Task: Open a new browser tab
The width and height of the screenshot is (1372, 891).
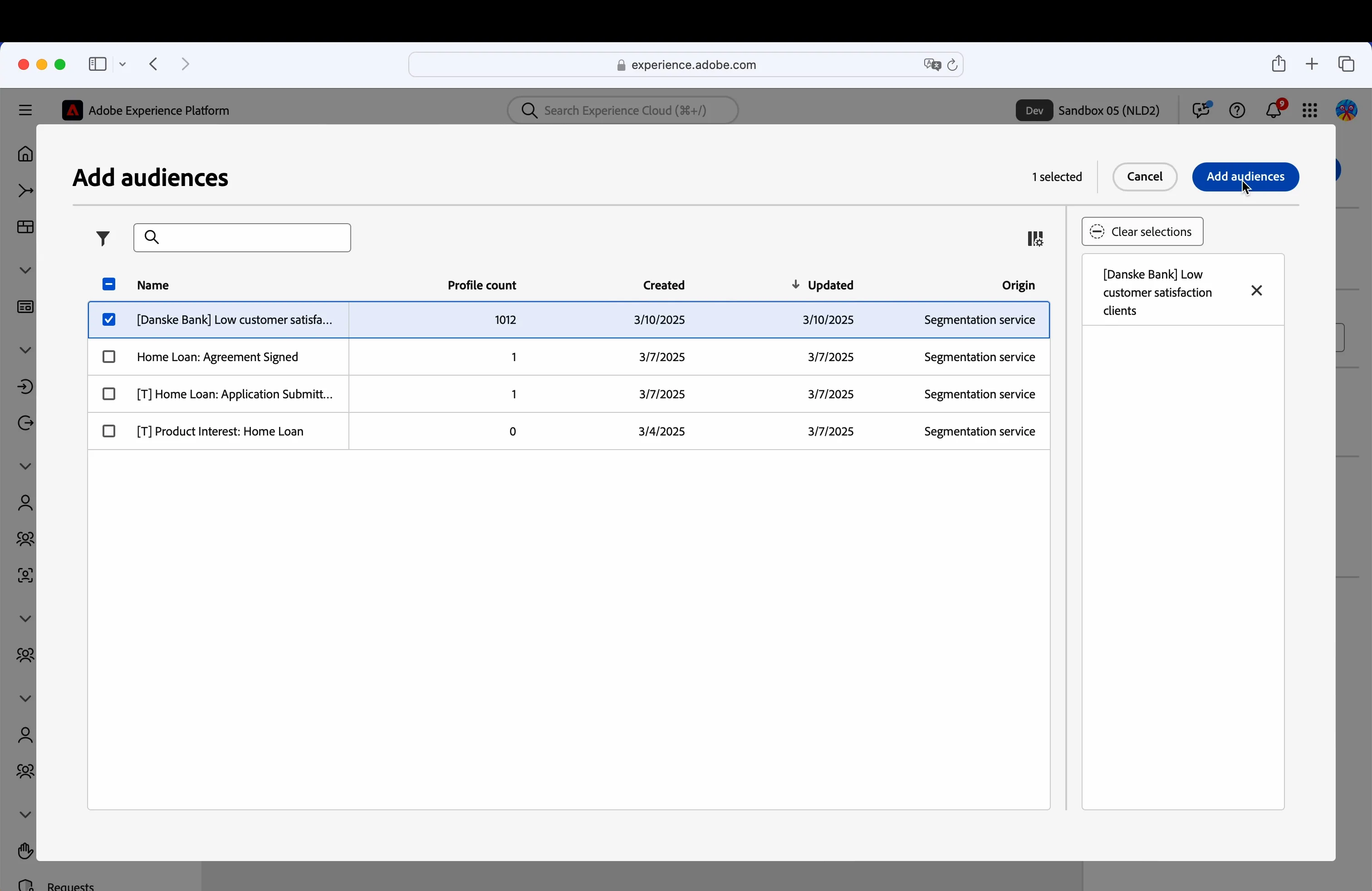Action: pyautogui.click(x=1312, y=64)
